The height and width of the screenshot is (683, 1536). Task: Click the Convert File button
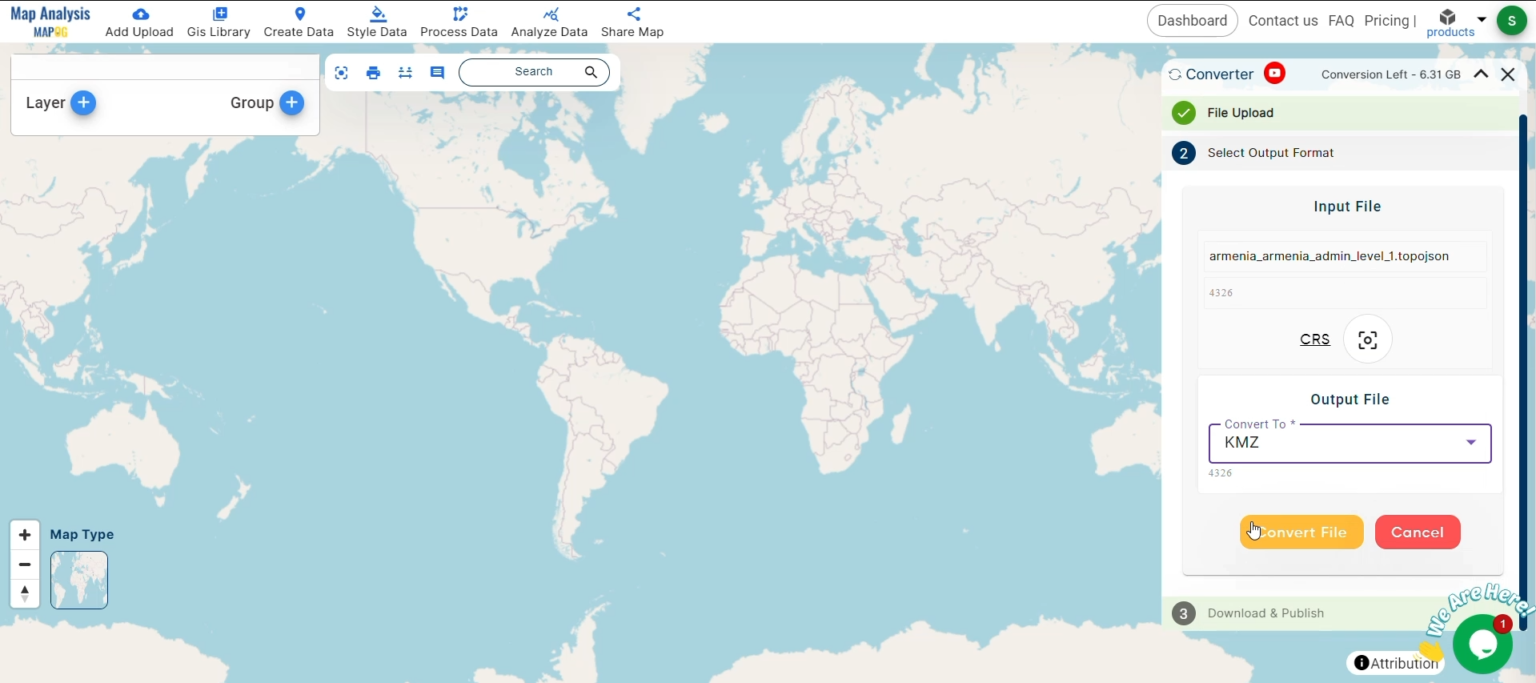tap(1301, 532)
